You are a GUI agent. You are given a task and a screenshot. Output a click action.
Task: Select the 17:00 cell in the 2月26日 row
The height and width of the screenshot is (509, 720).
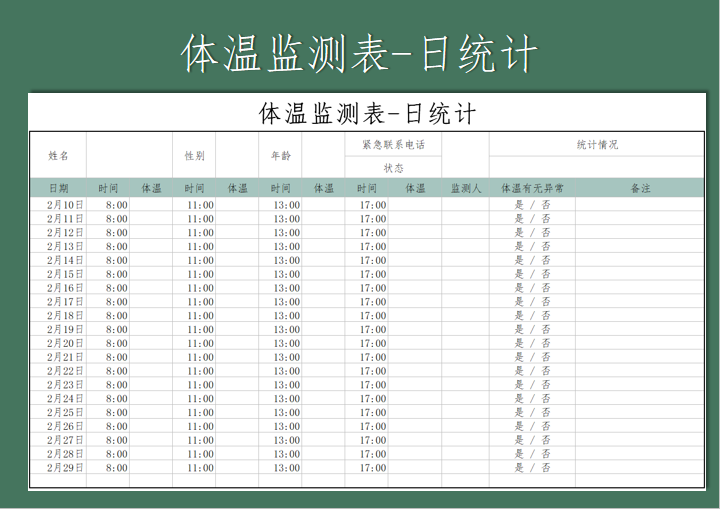click(x=366, y=426)
